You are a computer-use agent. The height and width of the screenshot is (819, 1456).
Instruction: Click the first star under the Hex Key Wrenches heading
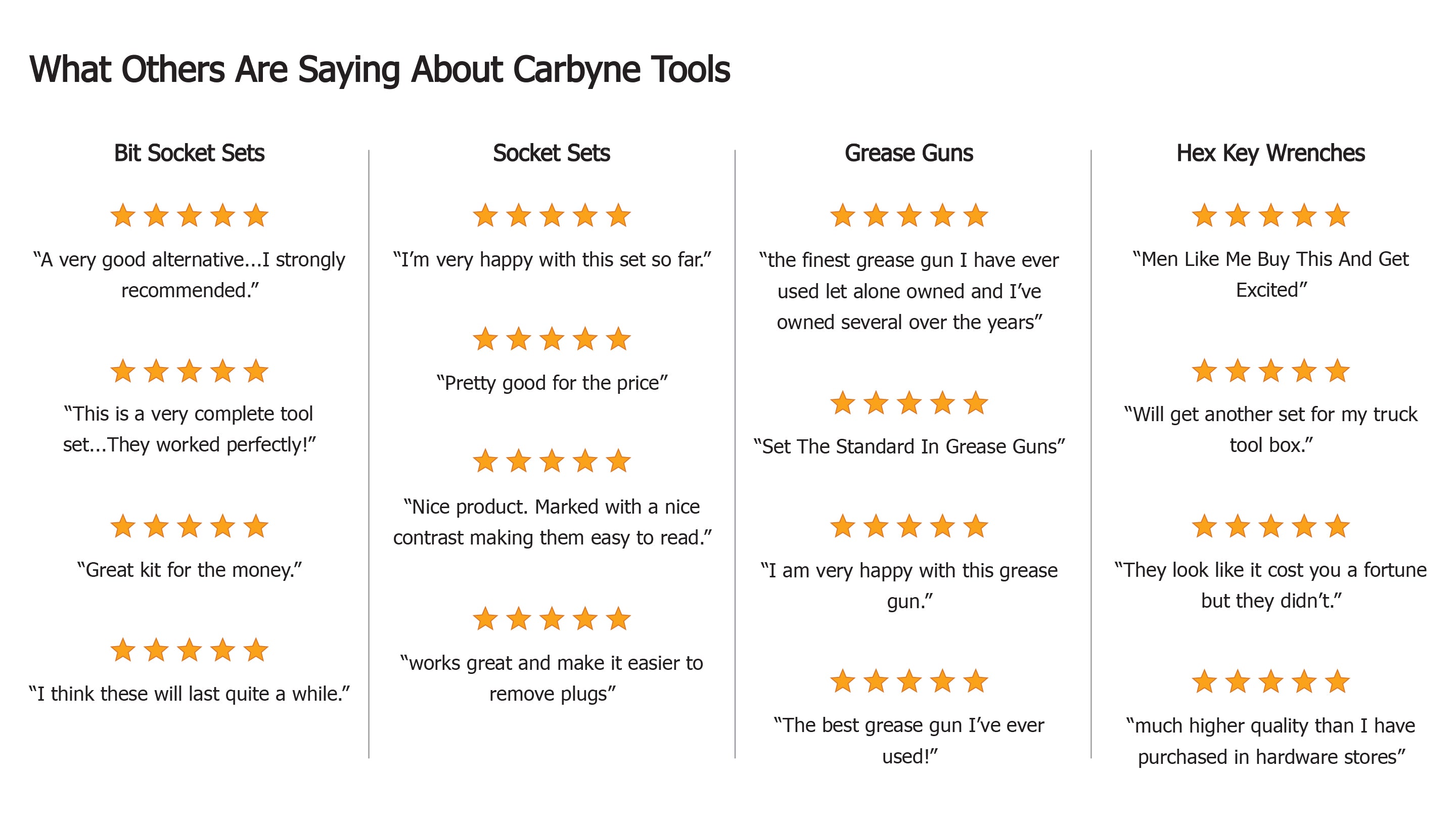point(1204,216)
